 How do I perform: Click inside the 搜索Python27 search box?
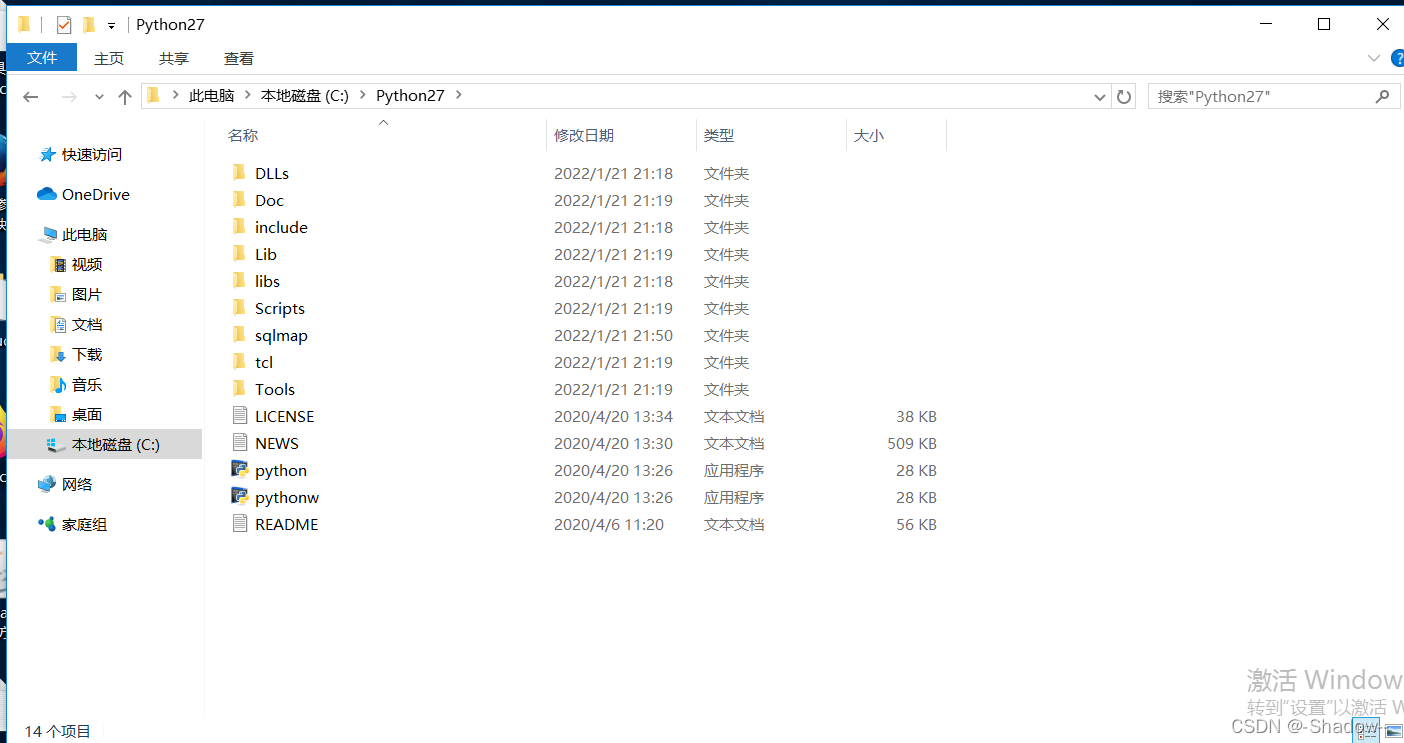[x=1260, y=95]
